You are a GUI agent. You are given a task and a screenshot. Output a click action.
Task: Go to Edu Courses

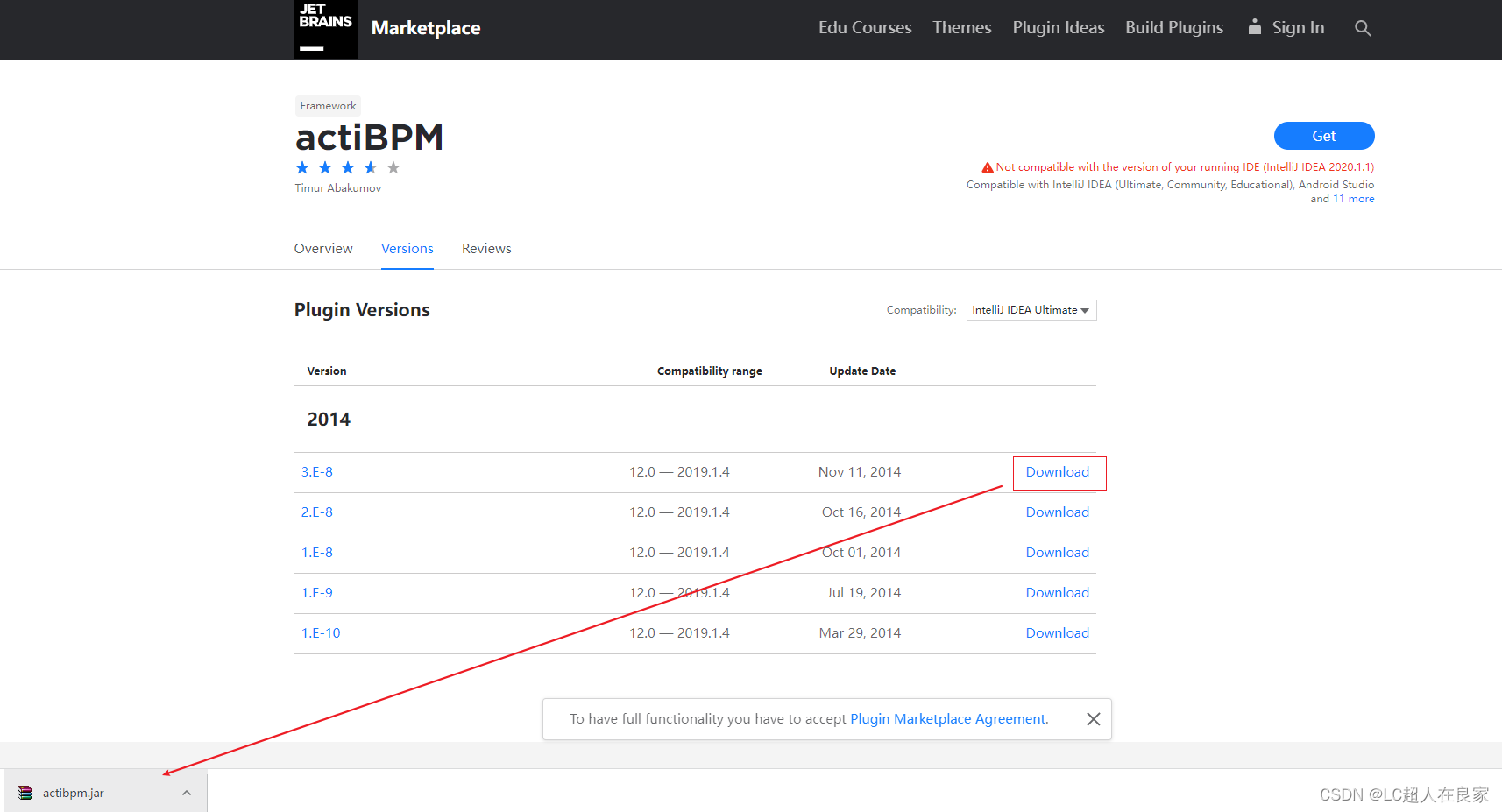(x=865, y=28)
